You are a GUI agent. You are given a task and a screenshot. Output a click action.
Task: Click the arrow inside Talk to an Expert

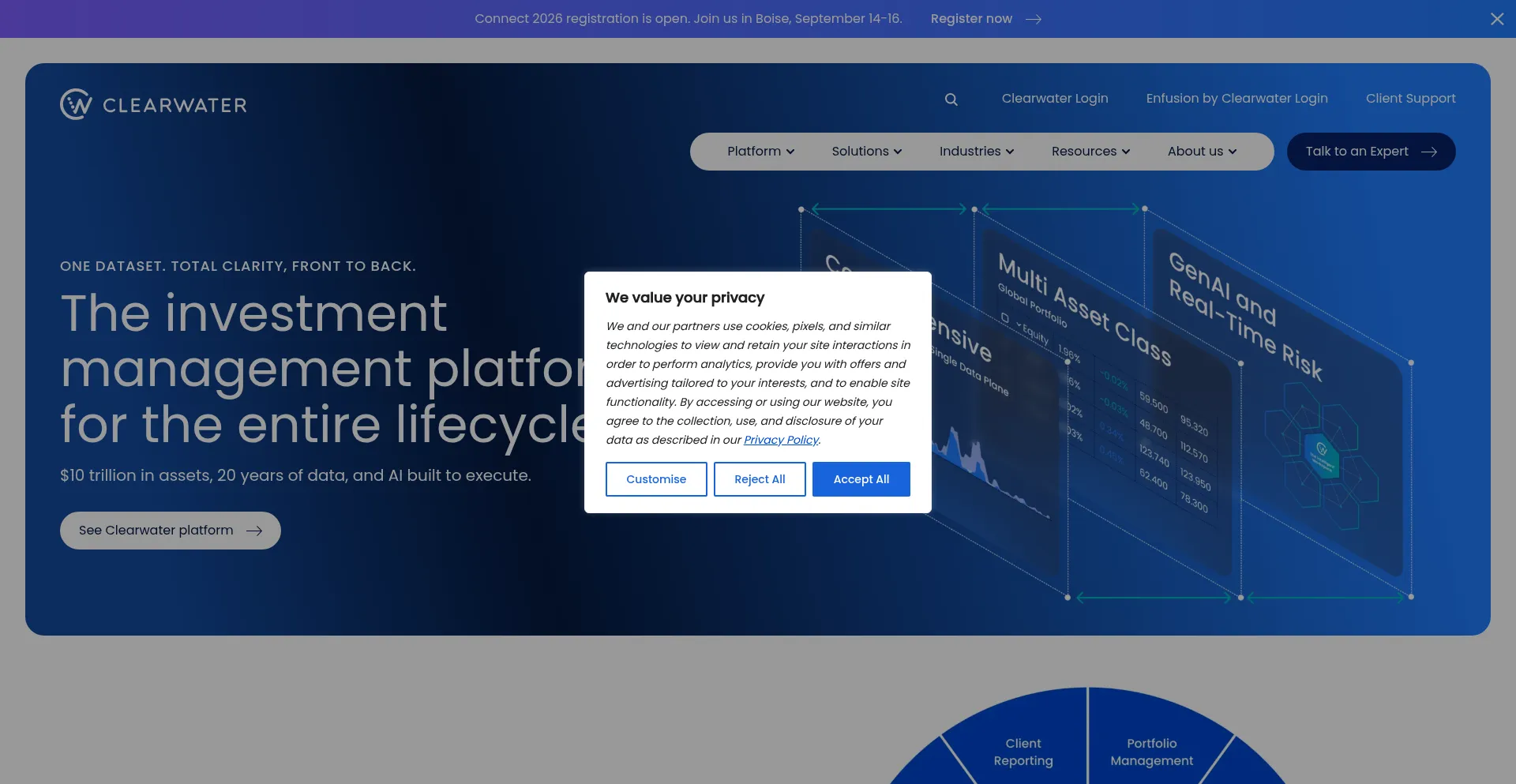point(1429,152)
